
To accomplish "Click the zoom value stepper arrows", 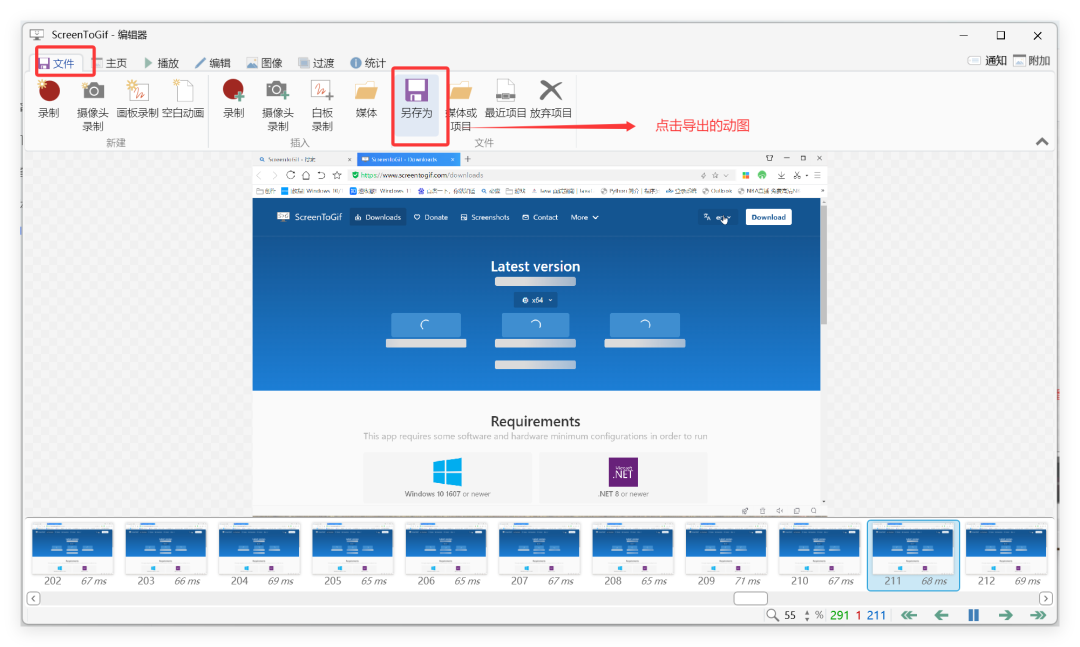I will click(807, 615).
